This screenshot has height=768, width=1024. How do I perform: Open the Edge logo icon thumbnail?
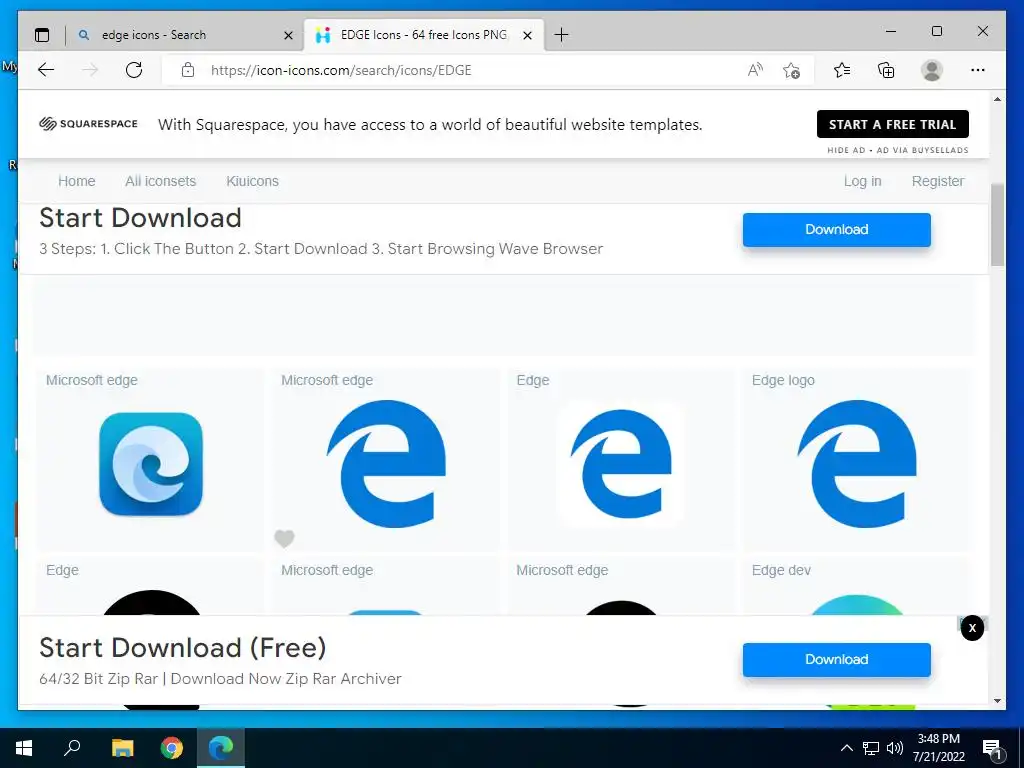point(856,464)
